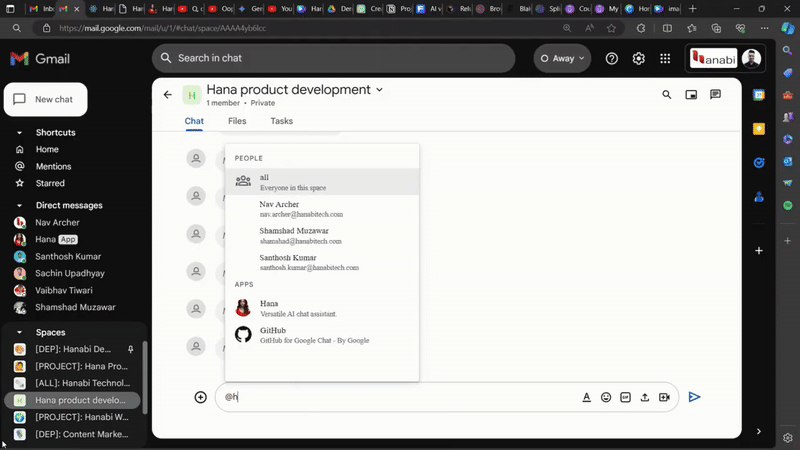800x450 pixels.
Task: Open Home shortcut
Action: 47,149
